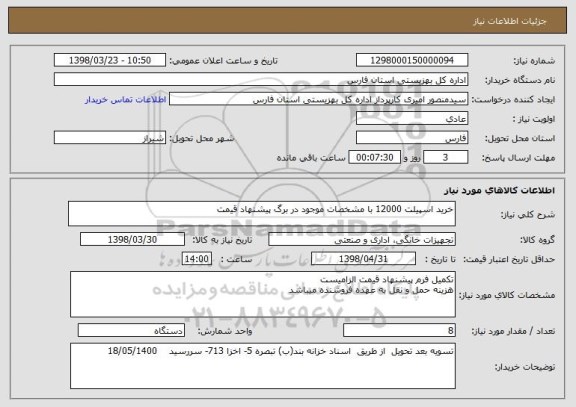Screen dimensions: 576x407
Task: Click the label تعداد / مقدار مورد نیاز
Action: [513, 331]
